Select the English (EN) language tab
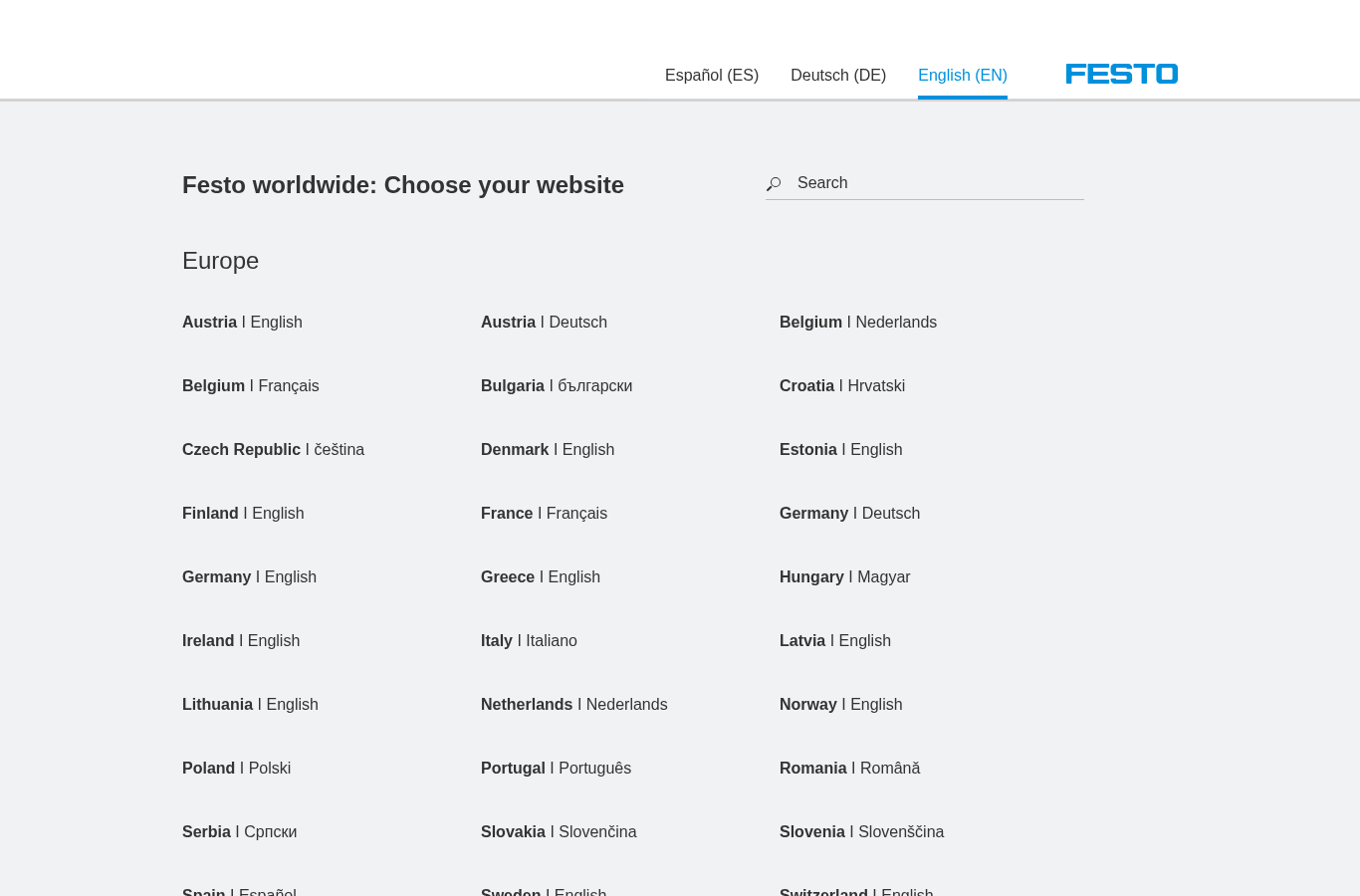 click(x=963, y=76)
